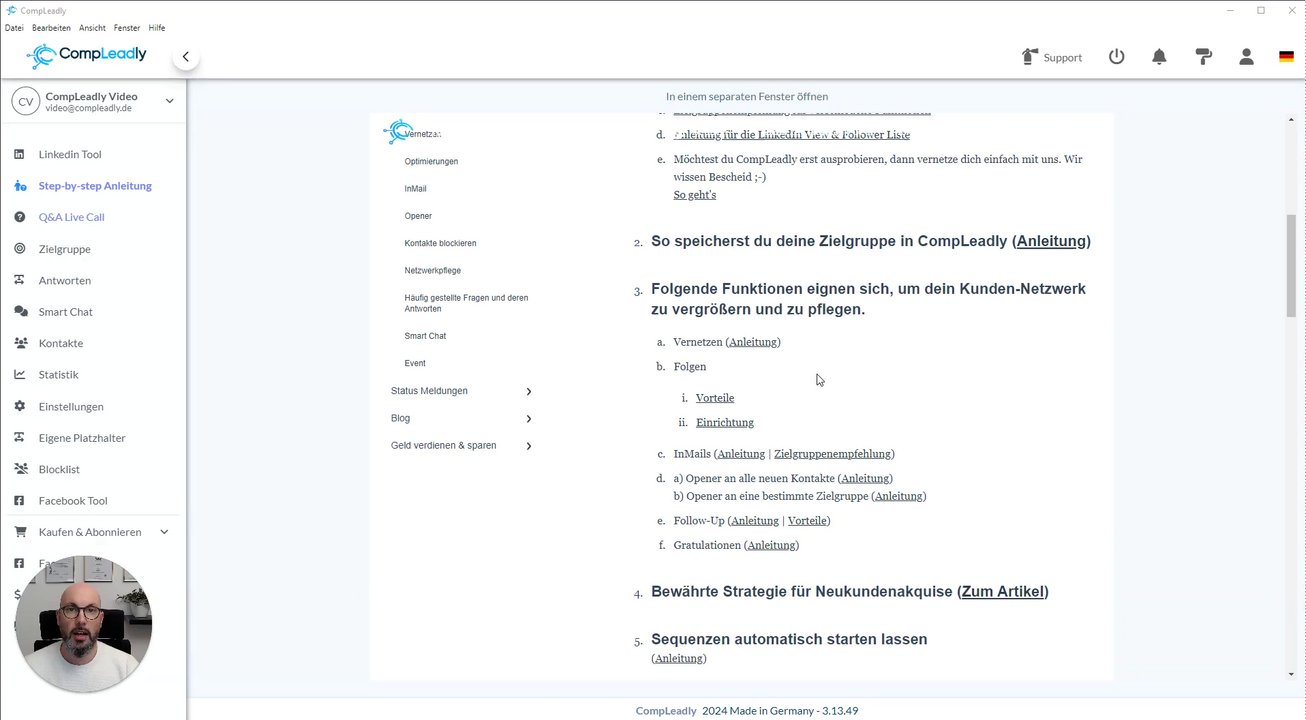Click the German flag language icon
Screen dimensions: 1306x720
click(1286, 57)
